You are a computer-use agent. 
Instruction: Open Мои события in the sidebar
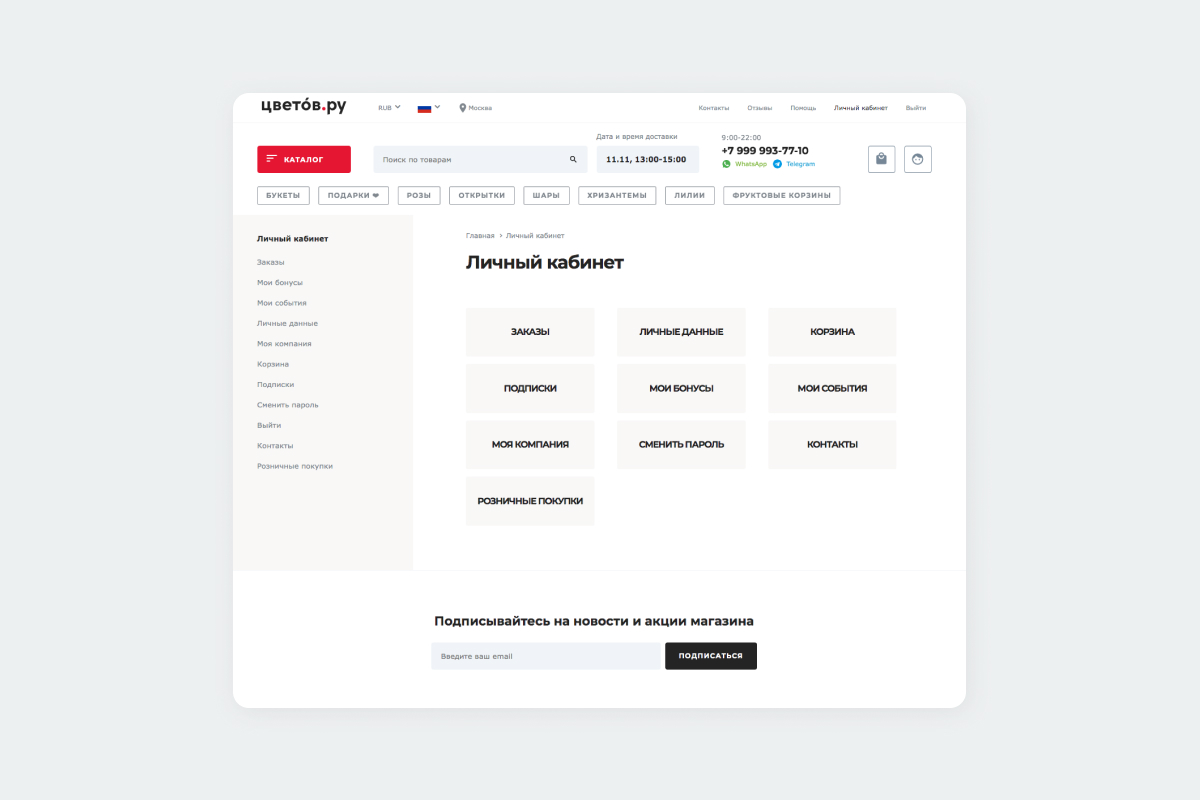(x=282, y=303)
